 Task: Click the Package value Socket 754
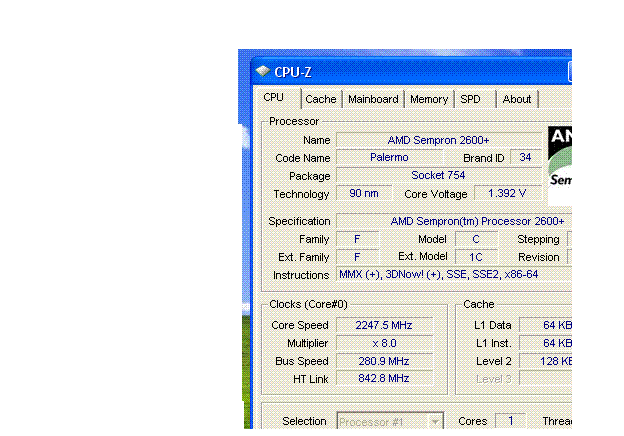[x=439, y=175]
